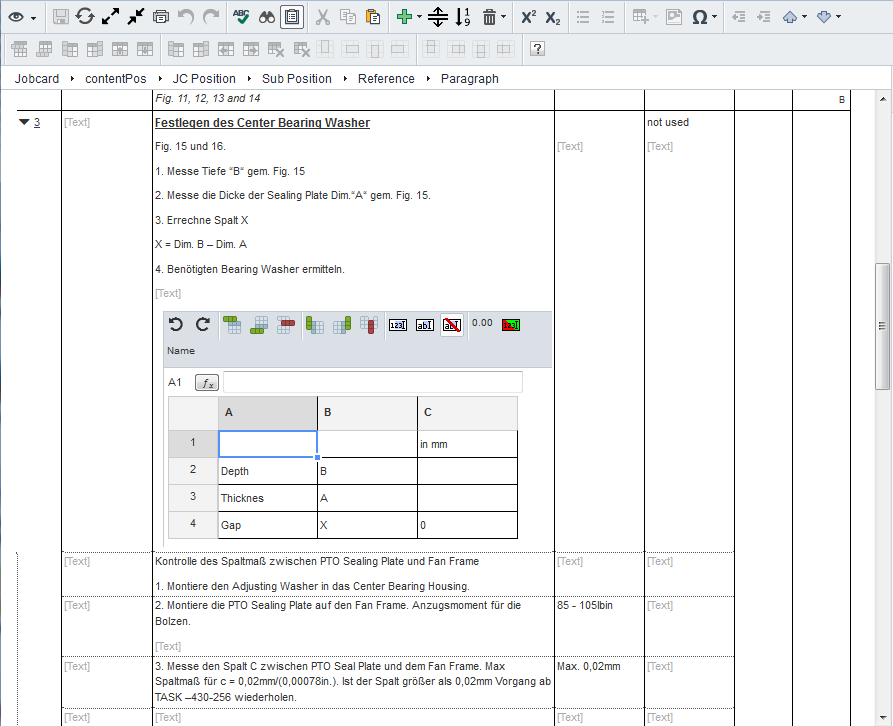Click the fx formula button
The width and height of the screenshot is (893, 726).
[x=207, y=383]
